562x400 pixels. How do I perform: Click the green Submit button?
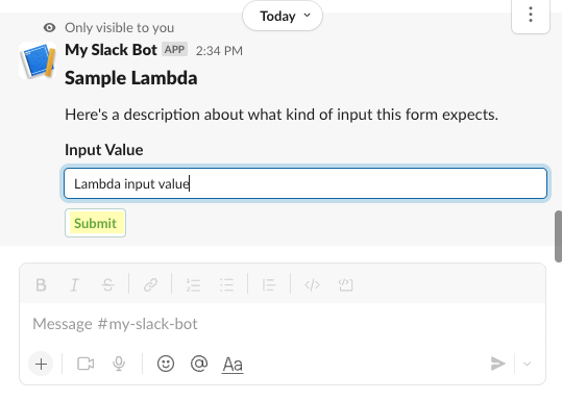95,223
